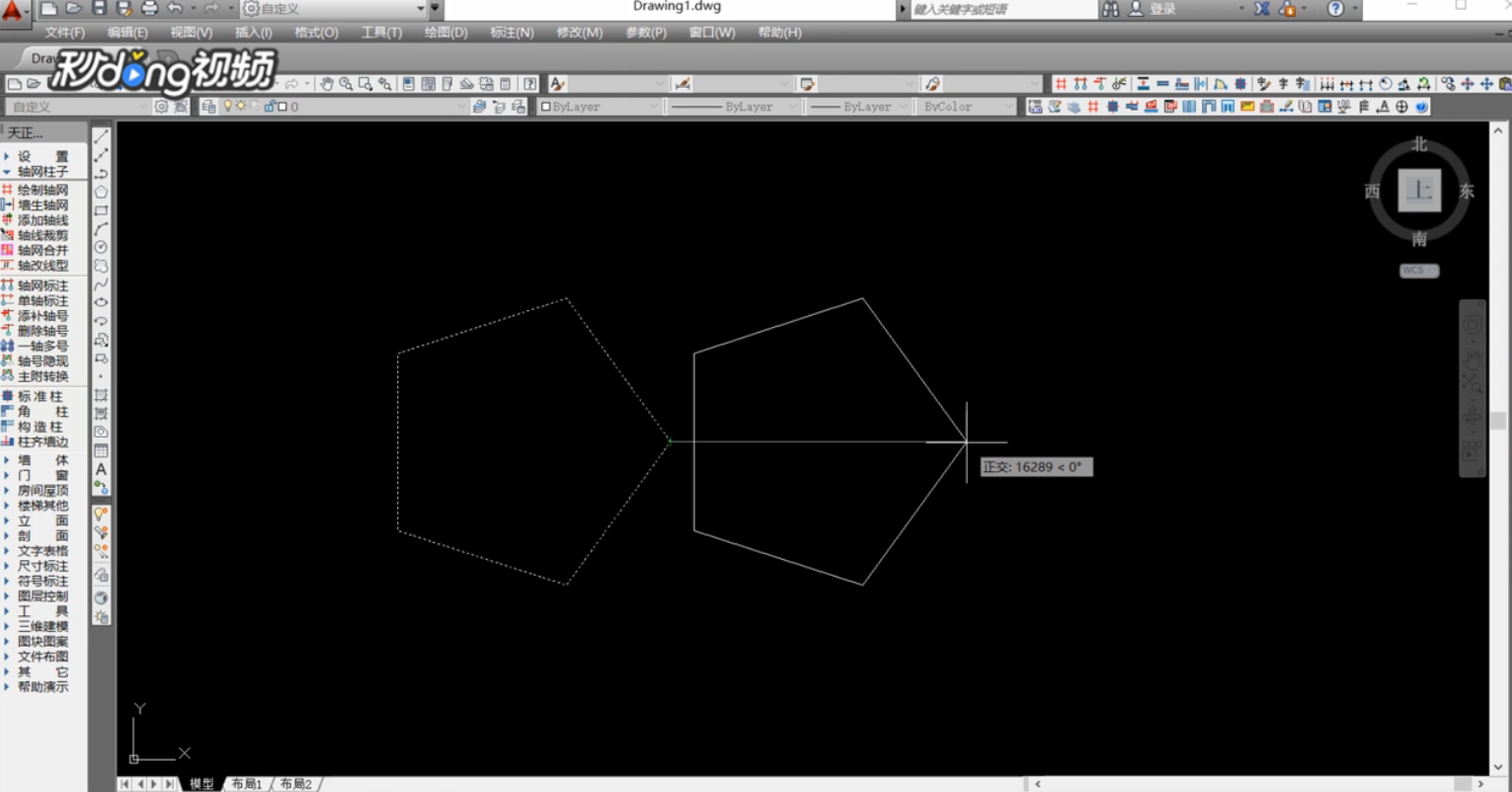Select the Circle draw tool

tap(101, 247)
